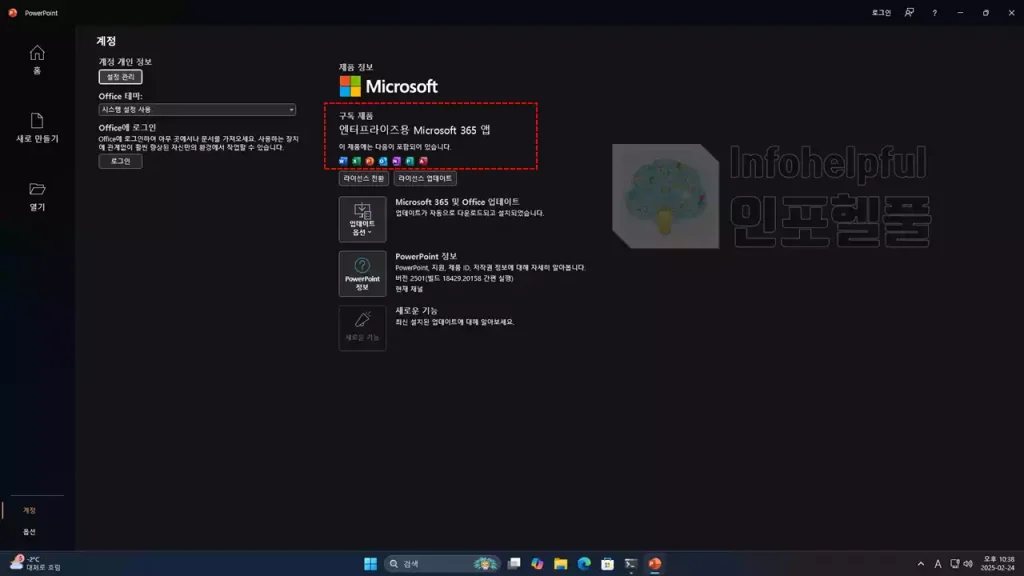Open the volume speaker tray icon
Image resolution: width=1024 pixels, height=576 pixels.
click(968, 564)
